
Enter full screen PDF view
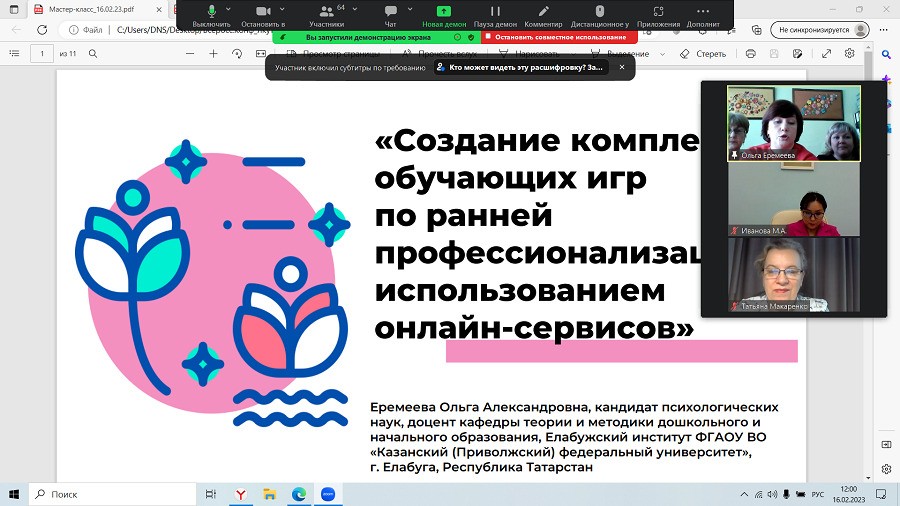click(x=827, y=53)
